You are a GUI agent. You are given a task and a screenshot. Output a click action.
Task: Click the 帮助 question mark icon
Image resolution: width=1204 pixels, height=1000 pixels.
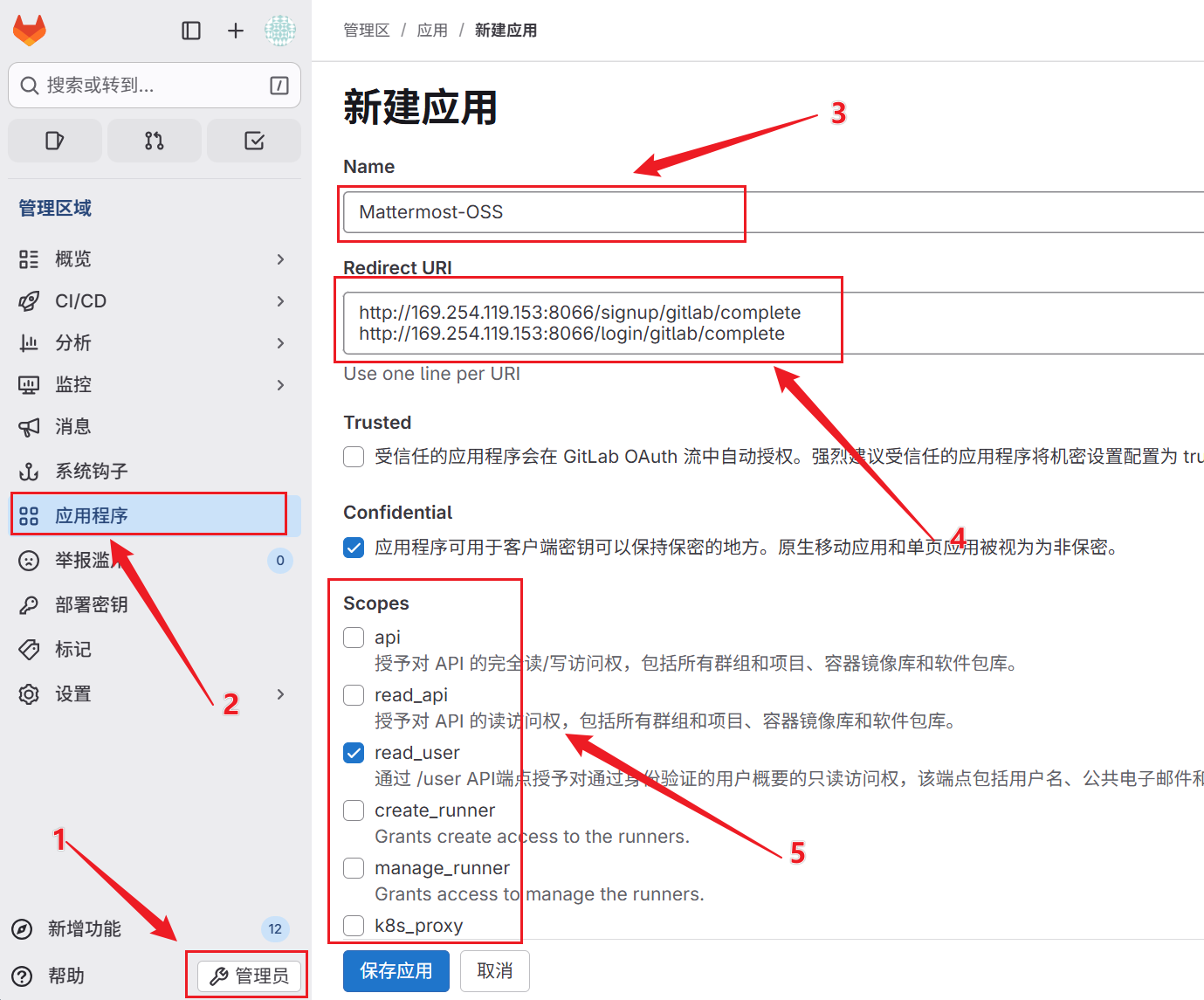tap(23, 976)
